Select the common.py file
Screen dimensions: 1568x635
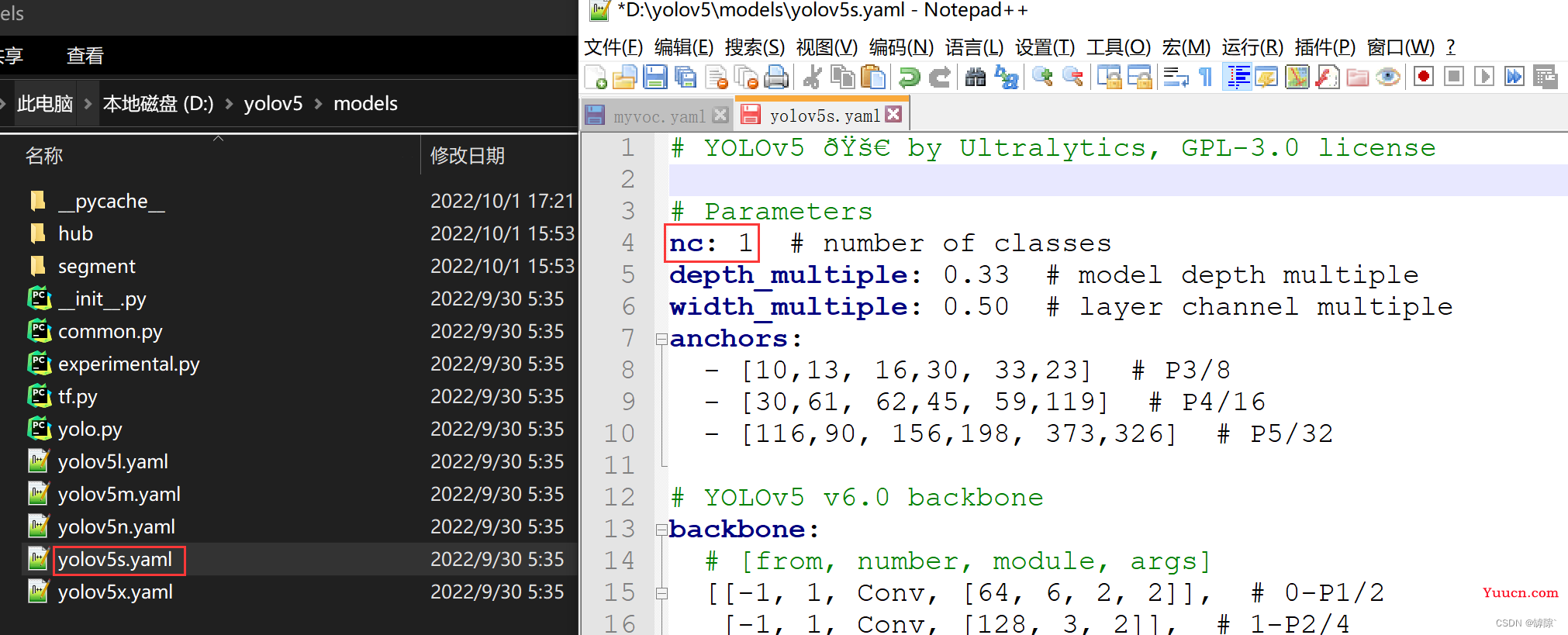pos(110,331)
